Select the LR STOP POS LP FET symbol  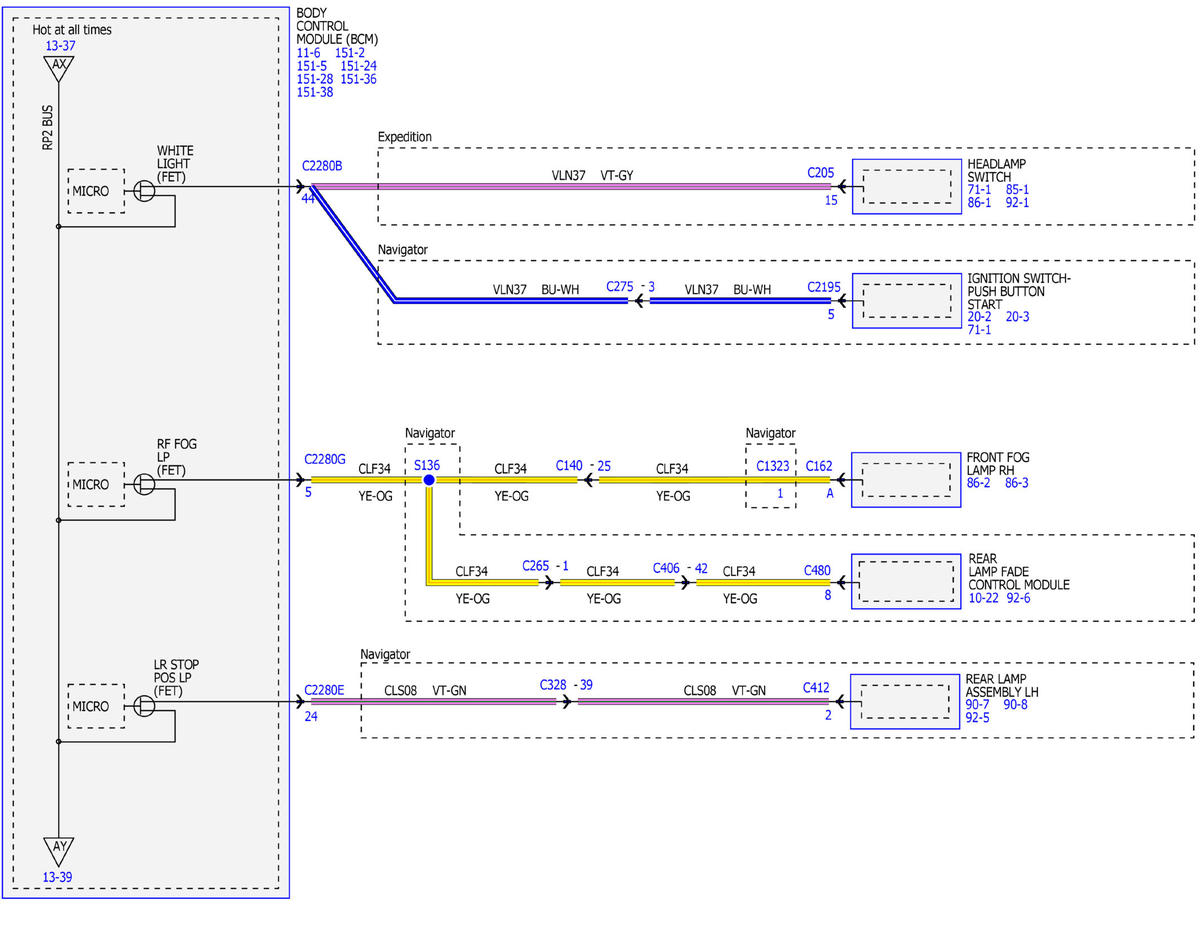(x=144, y=706)
